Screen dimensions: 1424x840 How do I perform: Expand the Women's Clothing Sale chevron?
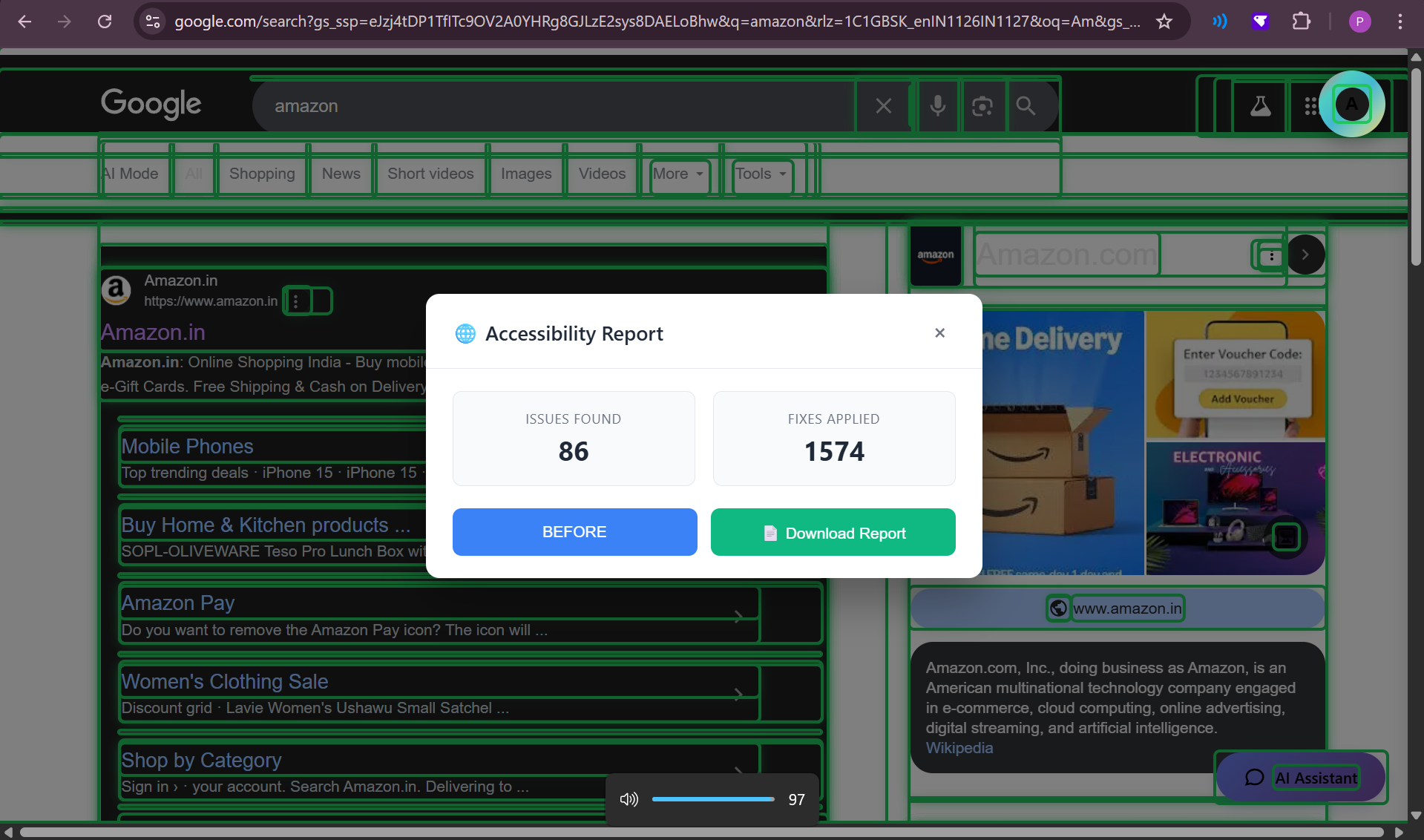click(738, 695)
